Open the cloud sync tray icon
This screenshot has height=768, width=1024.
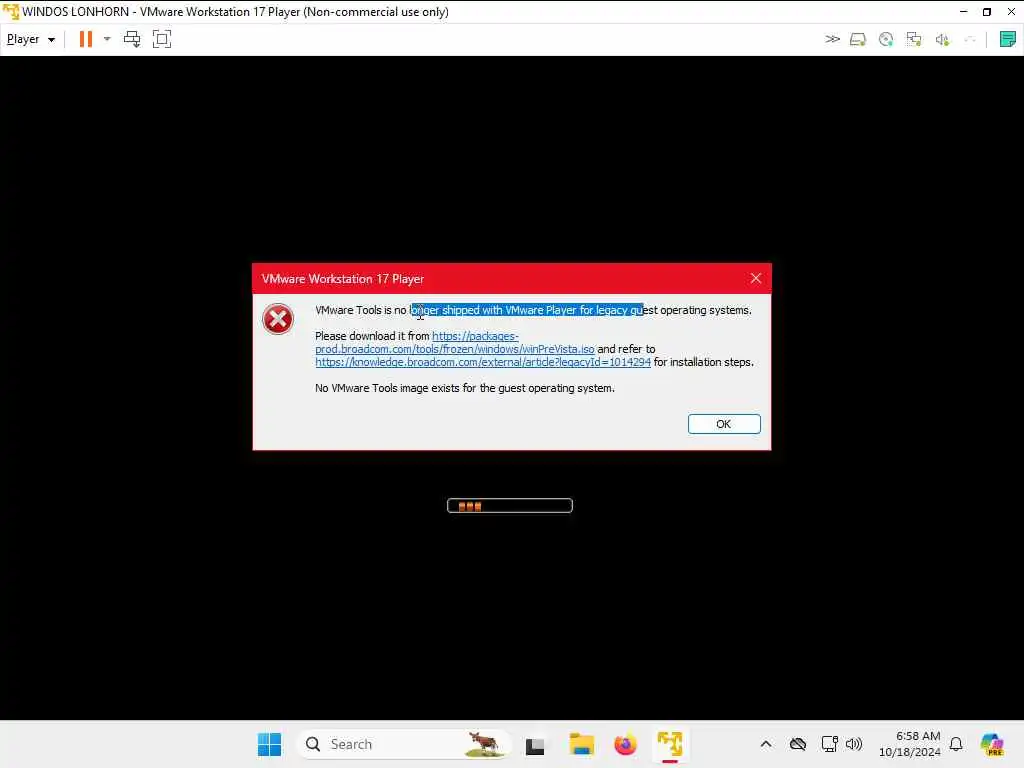tap(797, 744)
